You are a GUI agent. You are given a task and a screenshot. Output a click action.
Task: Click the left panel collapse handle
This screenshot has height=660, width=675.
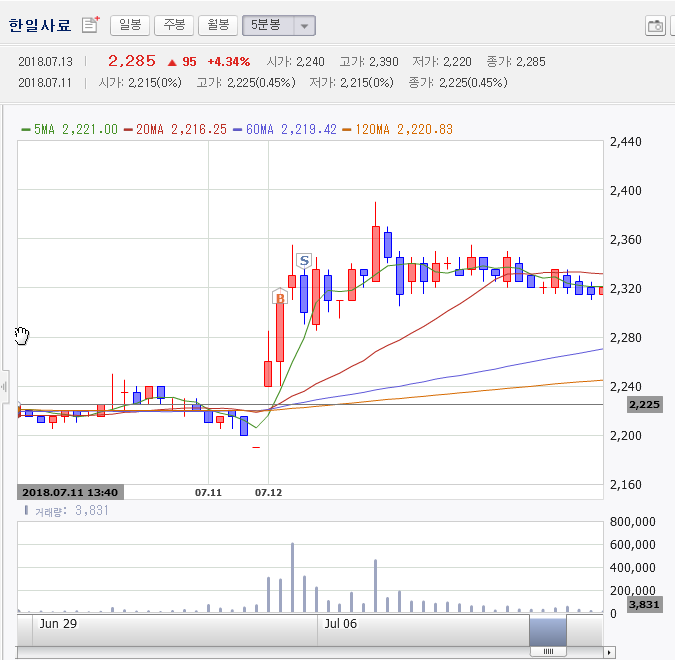[4, 387]
